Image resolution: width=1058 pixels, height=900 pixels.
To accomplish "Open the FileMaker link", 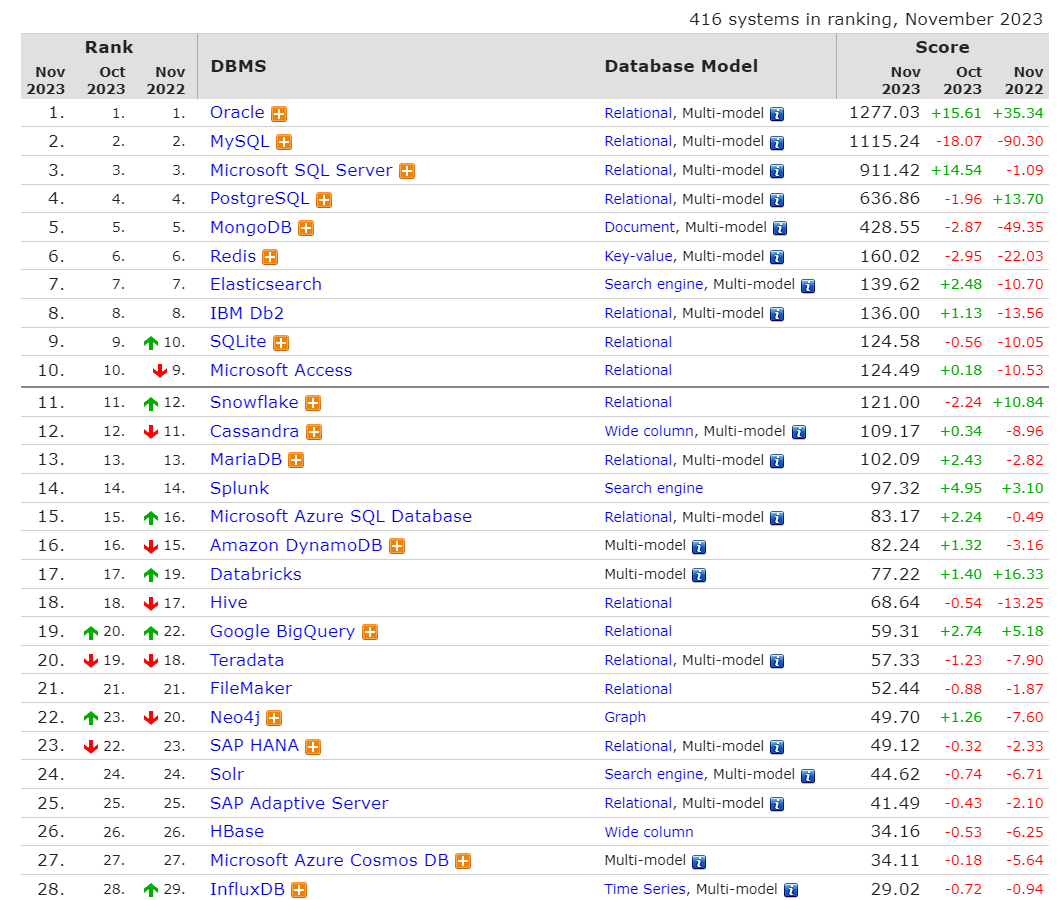I will (251, 689).
